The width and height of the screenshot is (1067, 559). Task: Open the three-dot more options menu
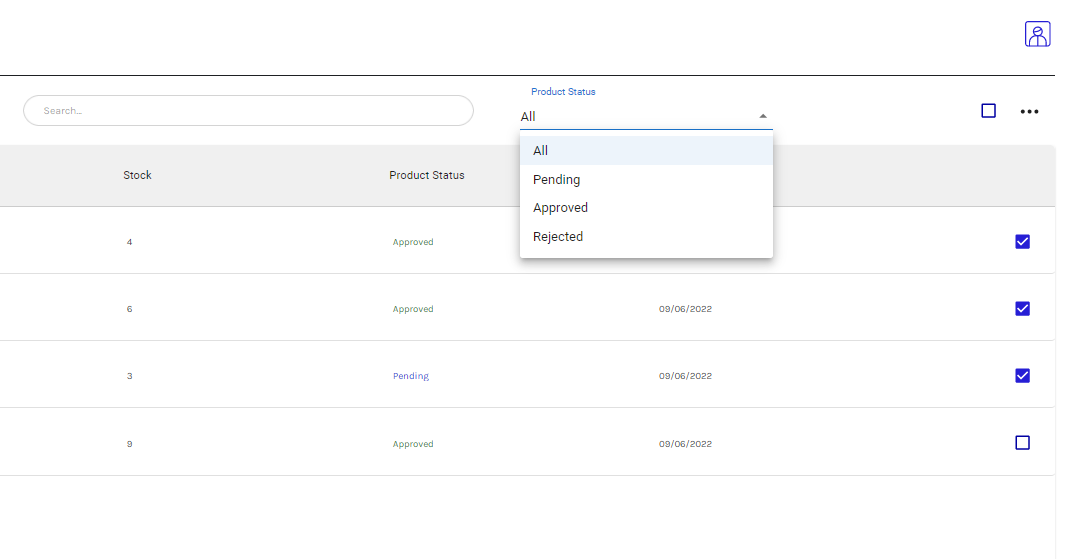tap(1029, 112)
